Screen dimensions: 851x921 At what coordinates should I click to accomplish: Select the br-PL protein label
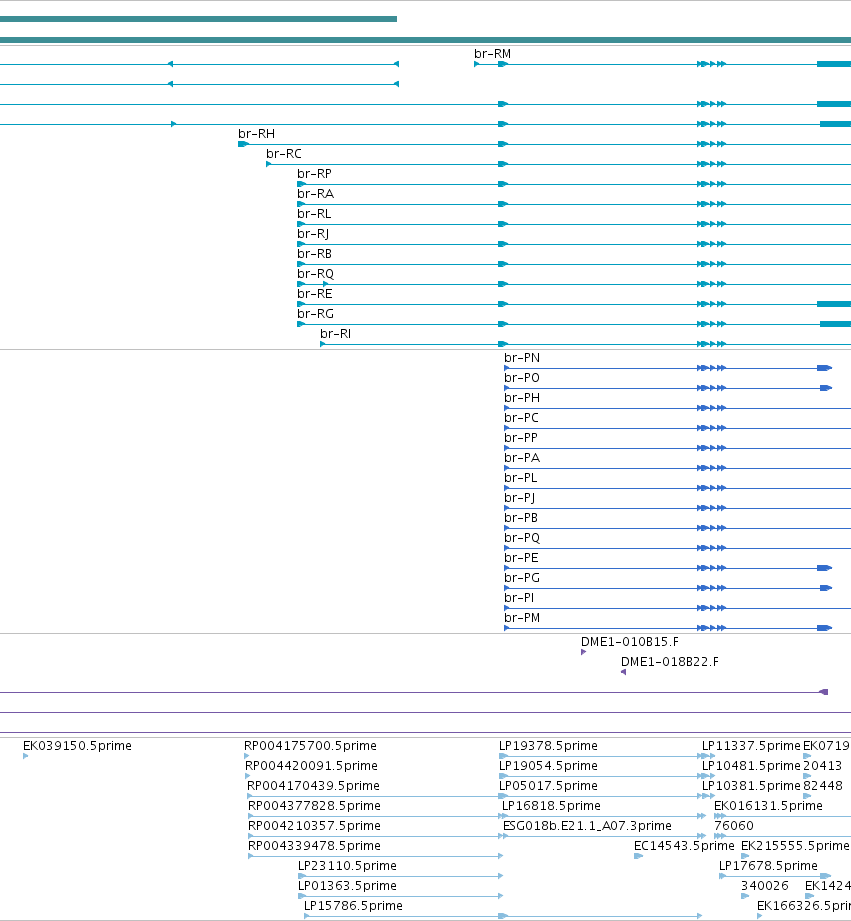[520, 477]
